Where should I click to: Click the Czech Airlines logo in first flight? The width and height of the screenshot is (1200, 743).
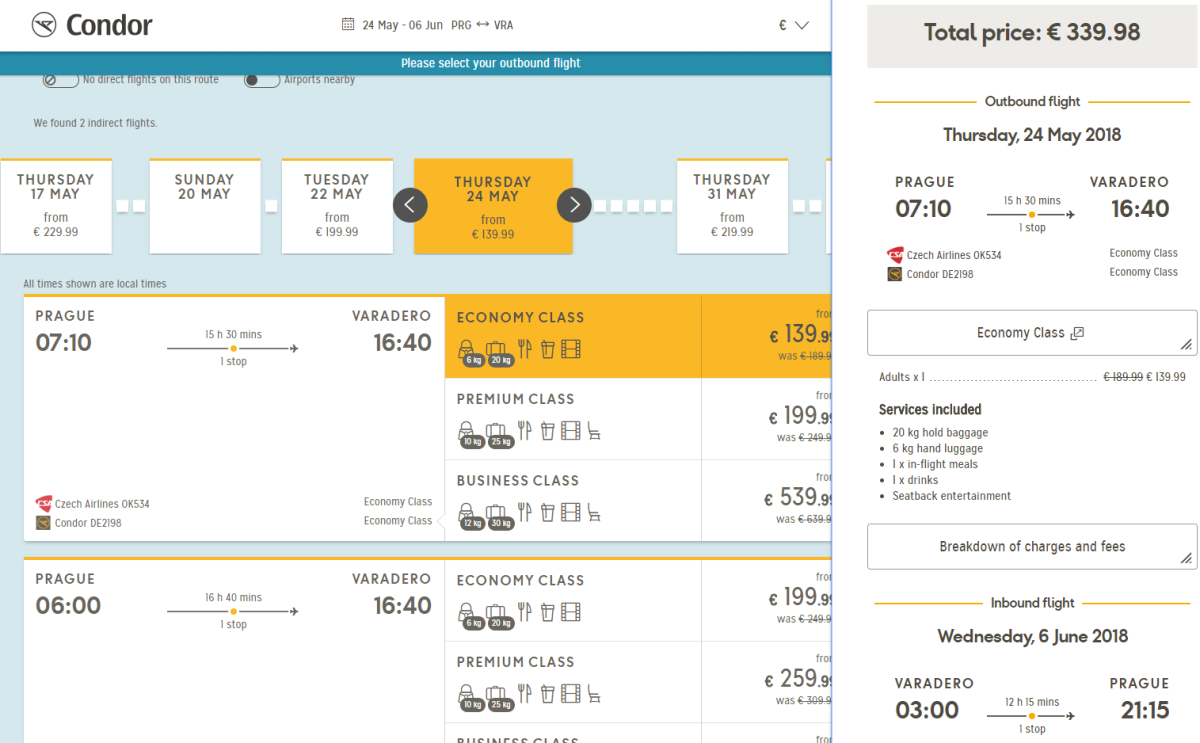click(x=43, y=504)
